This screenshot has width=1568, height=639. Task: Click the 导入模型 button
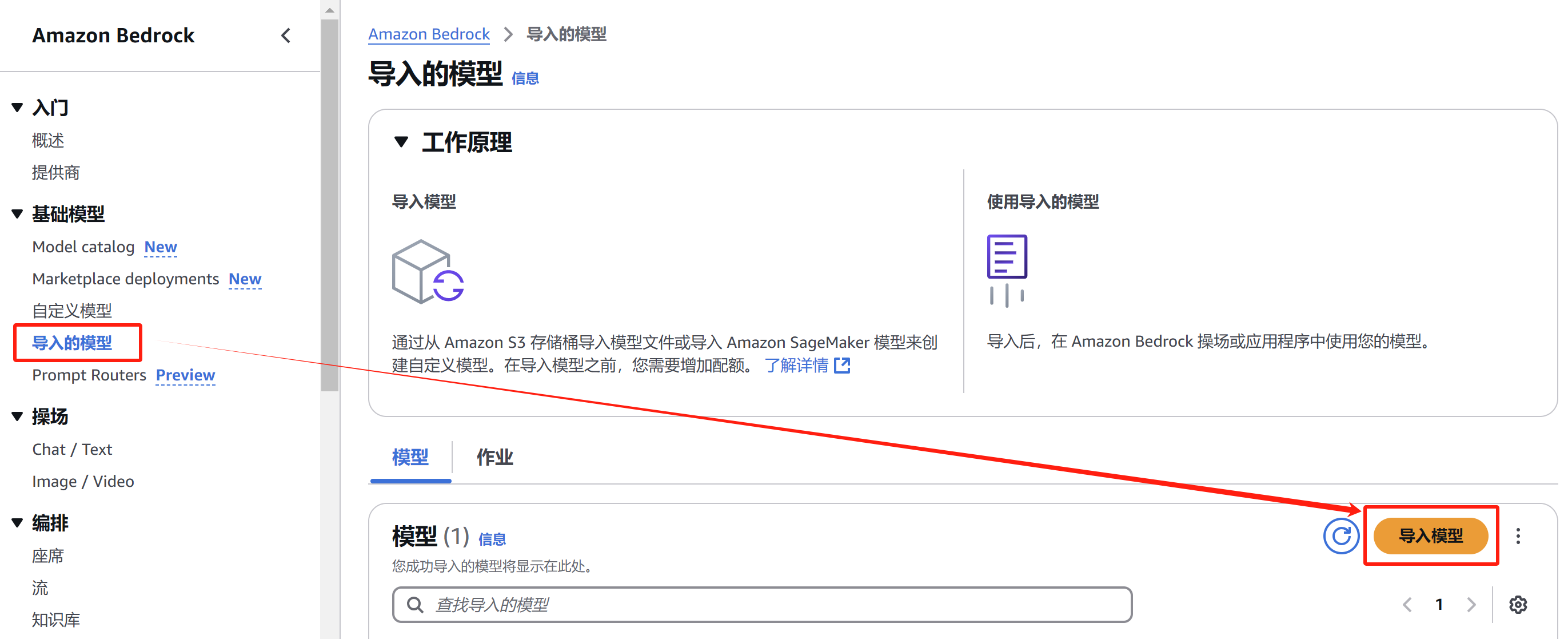pos(1430,536)
